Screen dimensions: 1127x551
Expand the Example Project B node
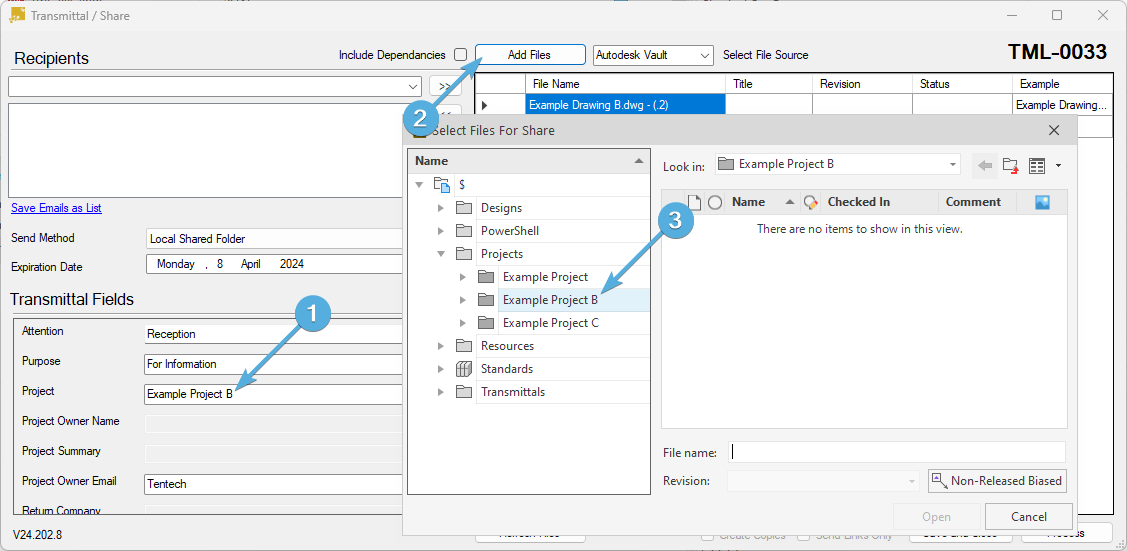click(463, 300)
